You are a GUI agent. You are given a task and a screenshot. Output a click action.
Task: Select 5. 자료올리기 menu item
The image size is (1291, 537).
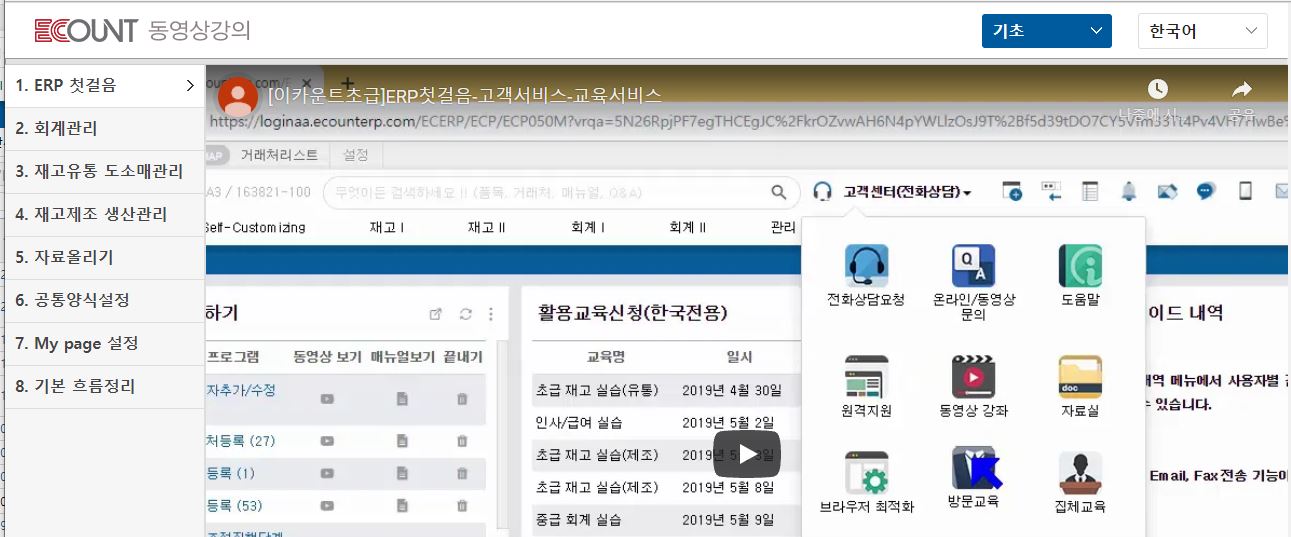click(105, 258)
